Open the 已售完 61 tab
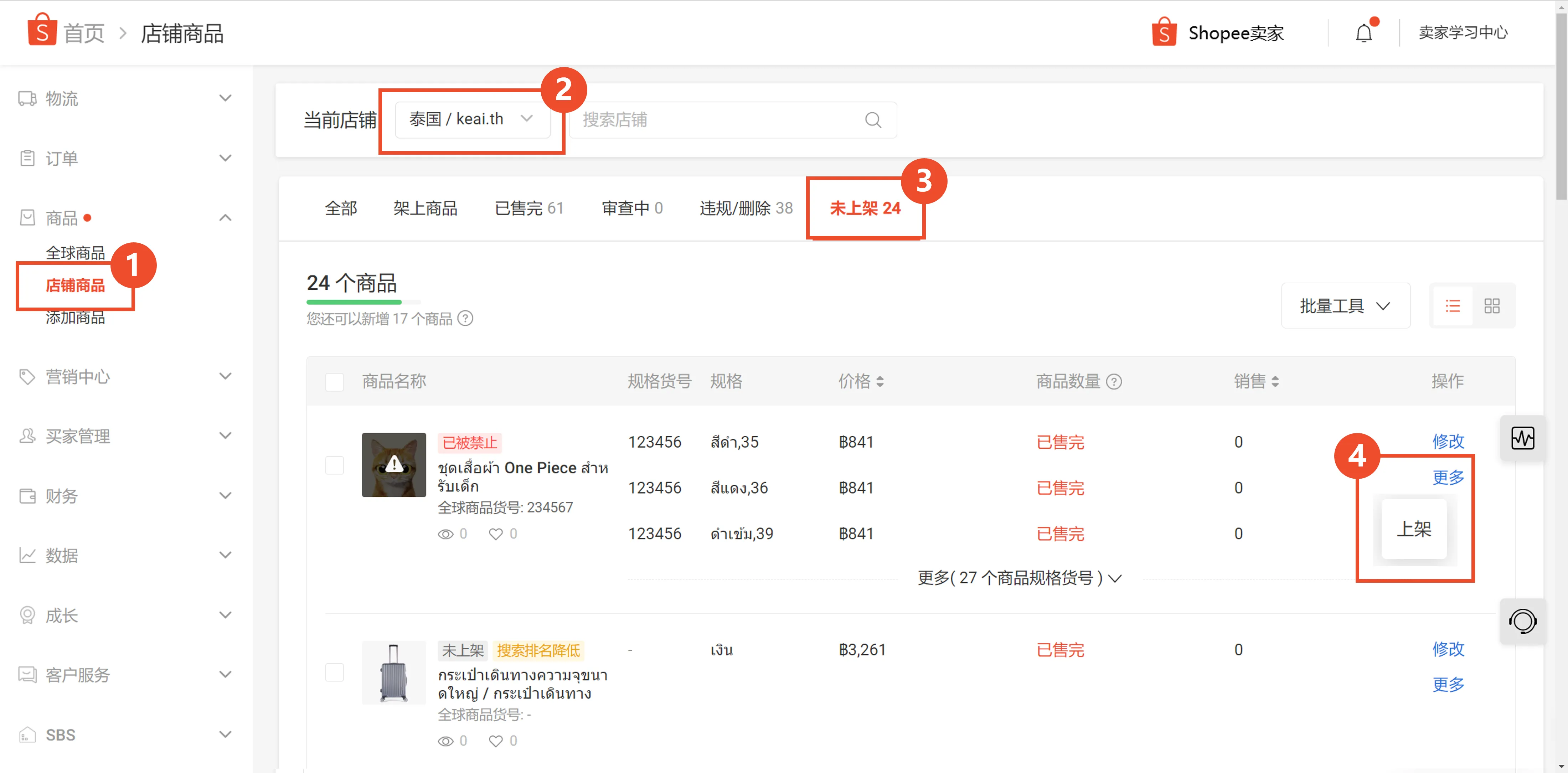Image resolution: width=1568 pixels, height=773 pixels. click(x=529, y=207)
